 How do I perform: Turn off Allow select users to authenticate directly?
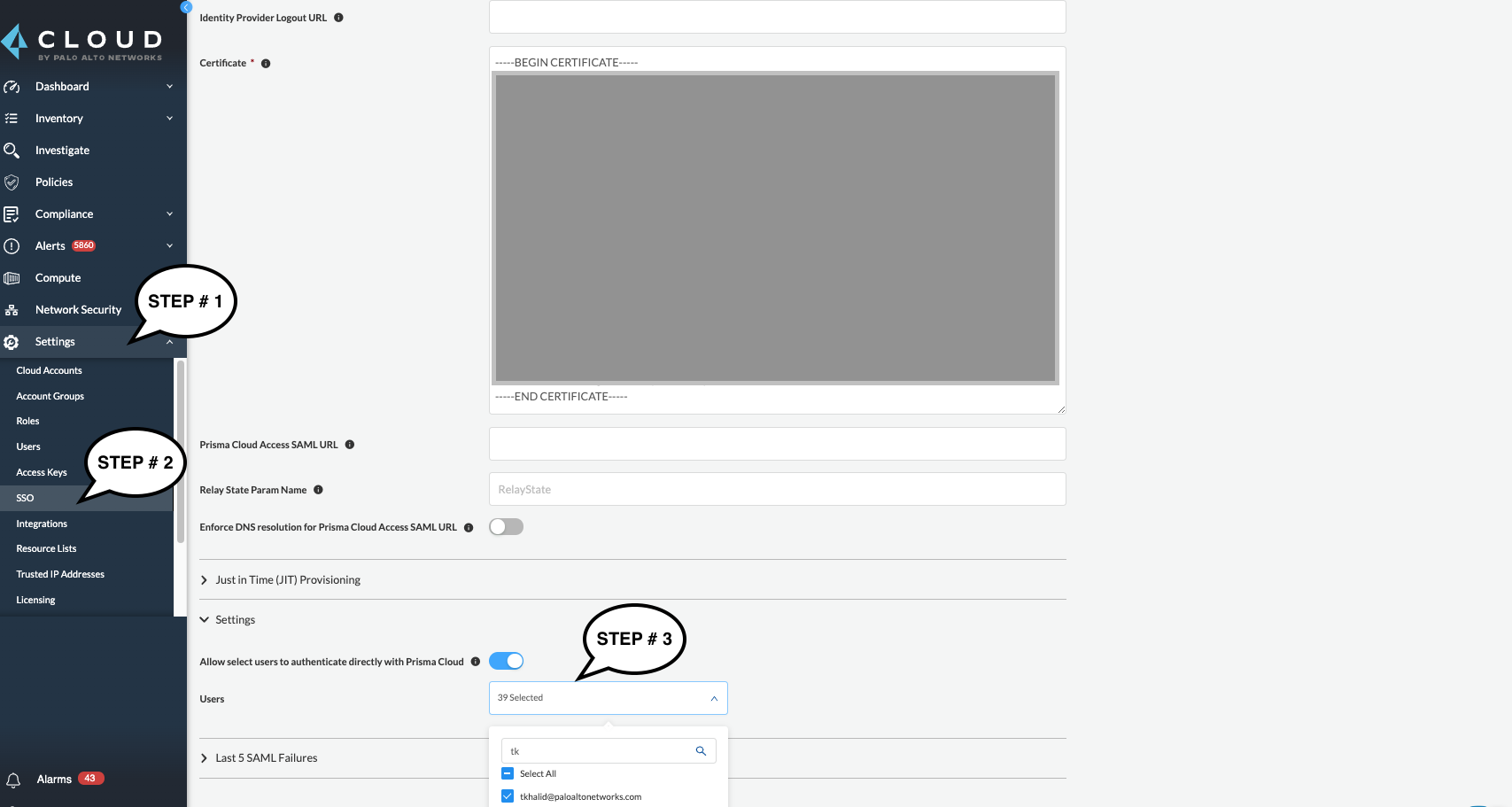507,661
